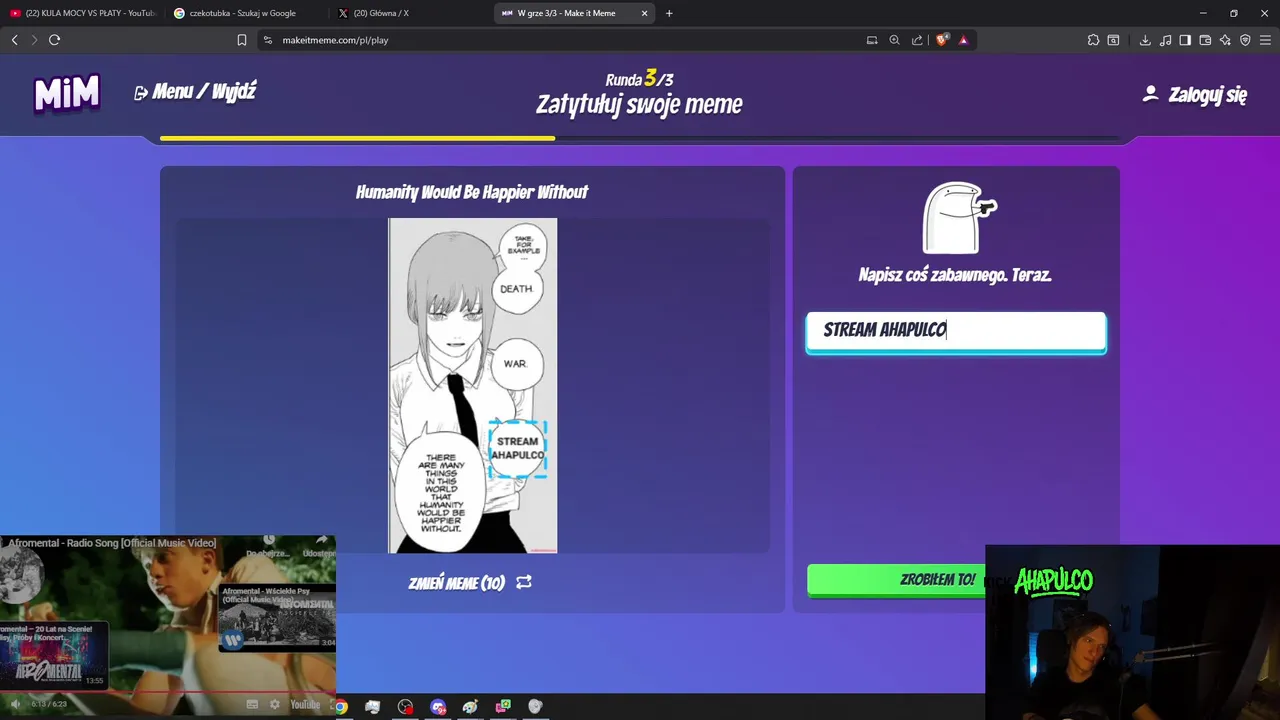Switch to czekotubka Google search tab
This screenshot has height=720, width=1280.
coord(245,13)
